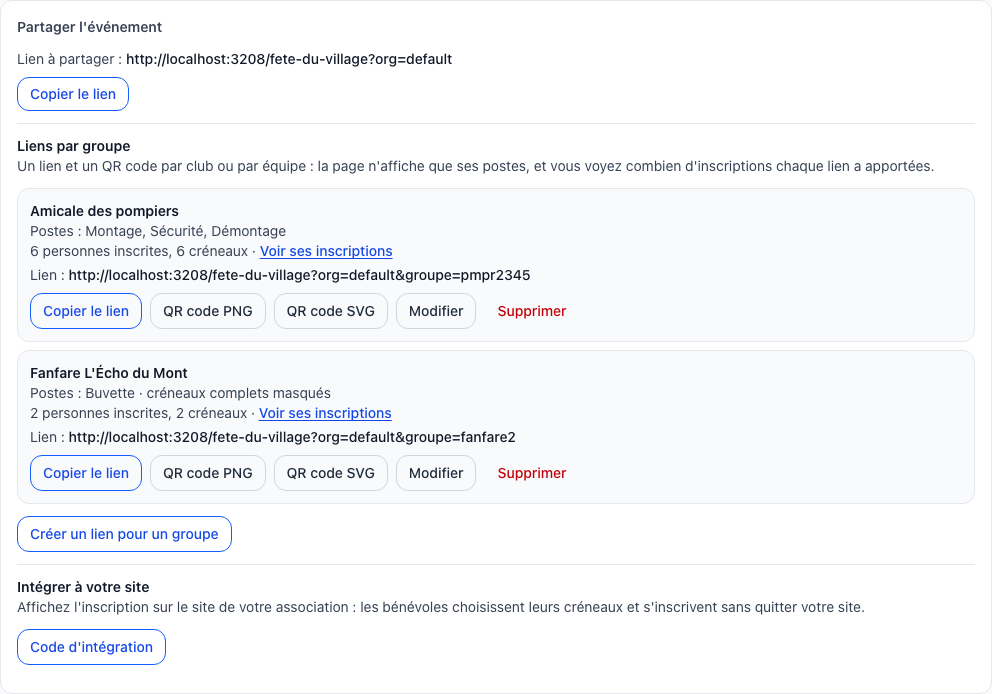Click '2 personnes inscrites, 2 créneaux' text
The image size is (992, 694).
pyautogui.click(x=139, y=413)
